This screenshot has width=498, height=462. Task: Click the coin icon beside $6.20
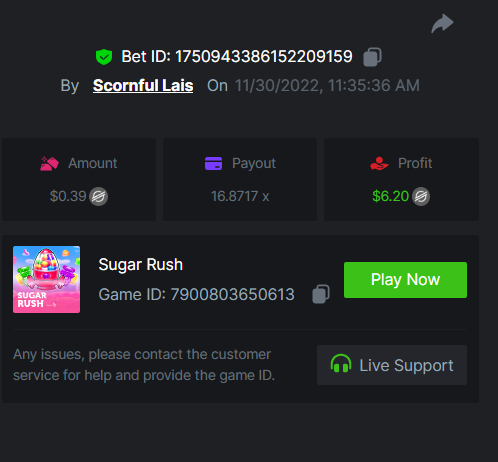(421, 196)
